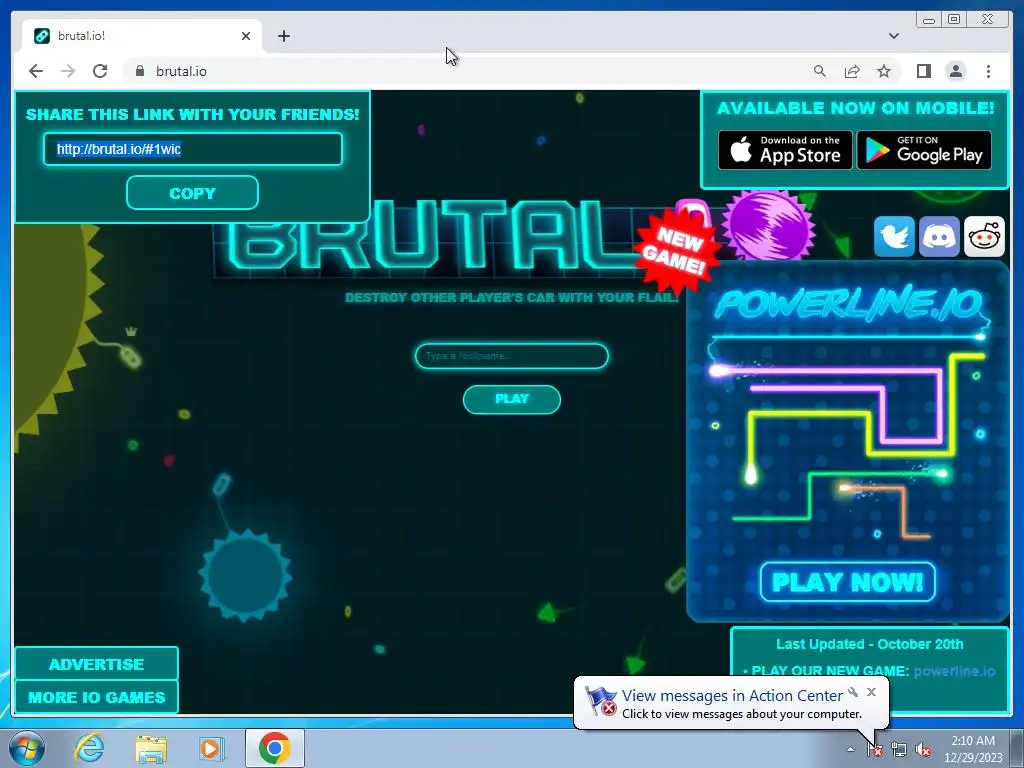Click View messages in Action Center balloon
Image resolution: width=1024 pixels, height=768 pixels.
point(732,696)
